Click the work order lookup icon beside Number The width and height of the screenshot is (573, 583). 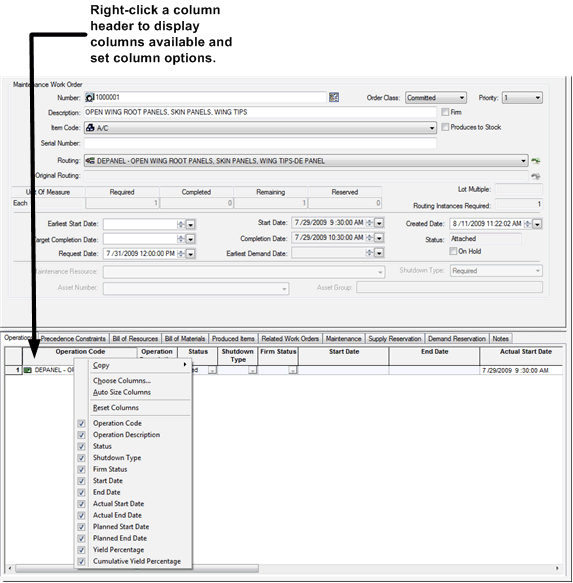[x=334, y=97]
